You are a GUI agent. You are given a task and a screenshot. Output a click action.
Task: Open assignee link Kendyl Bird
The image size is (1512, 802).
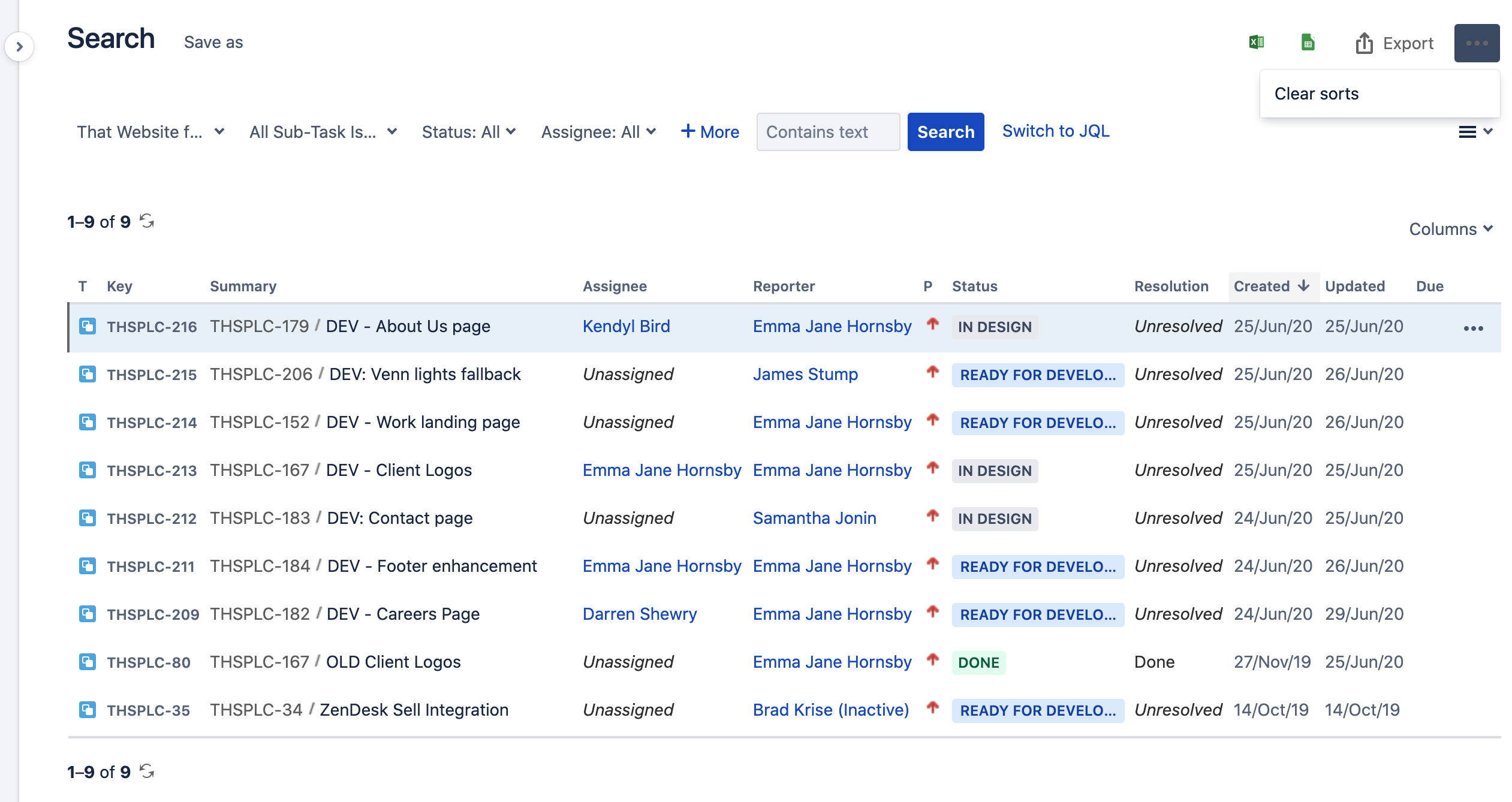tap(626, 326)
